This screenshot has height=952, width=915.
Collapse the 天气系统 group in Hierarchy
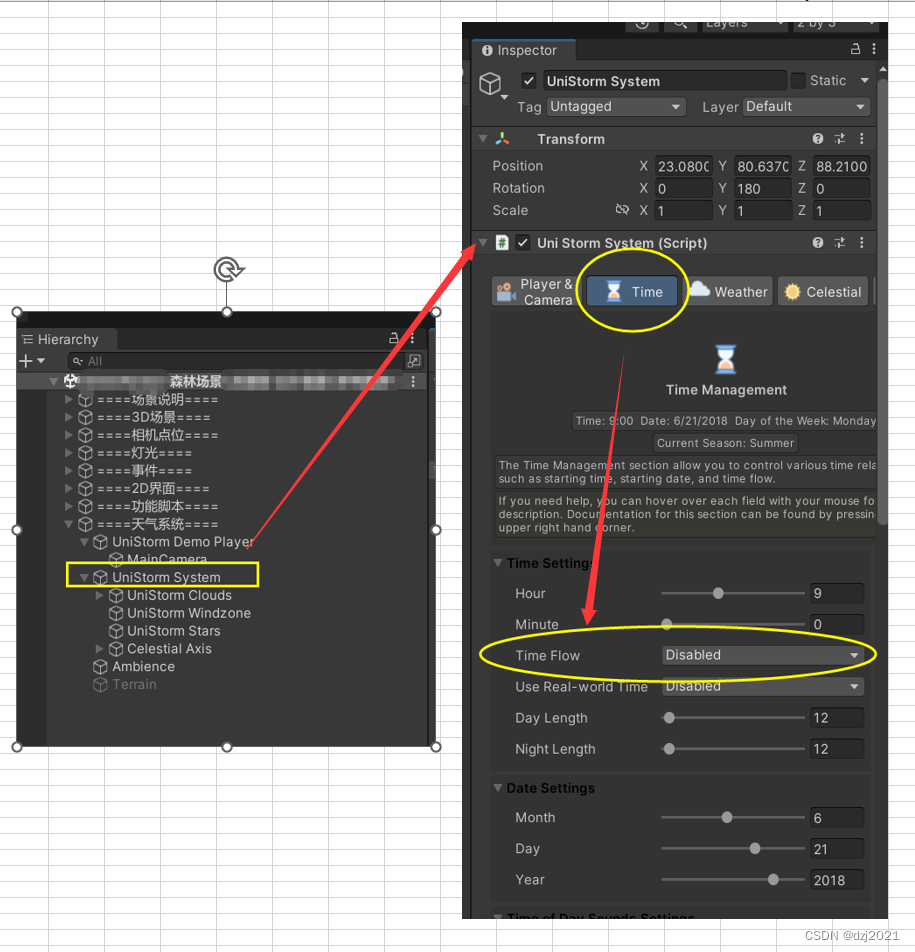coord(69,524)
